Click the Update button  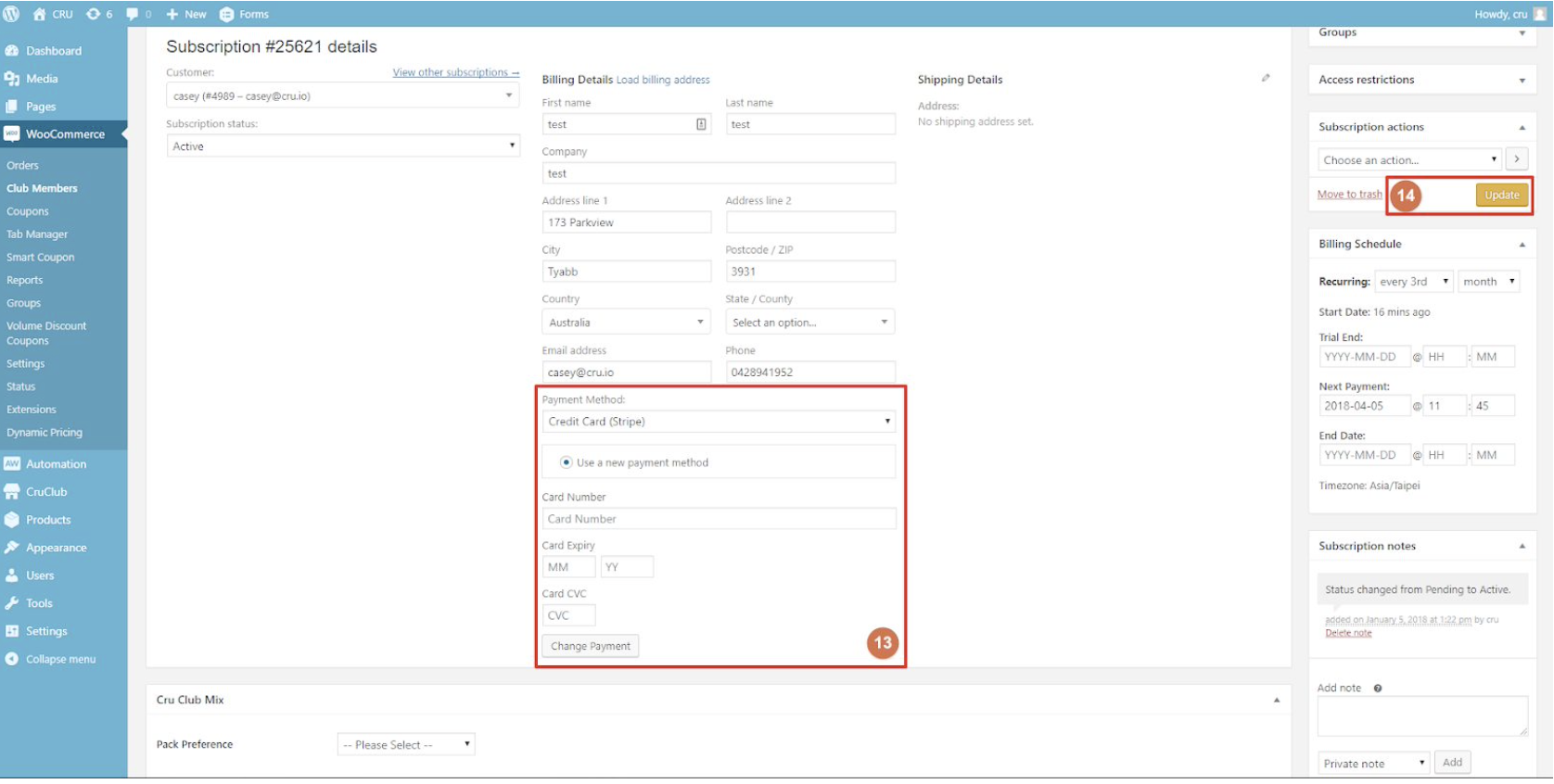(1502, 195)
